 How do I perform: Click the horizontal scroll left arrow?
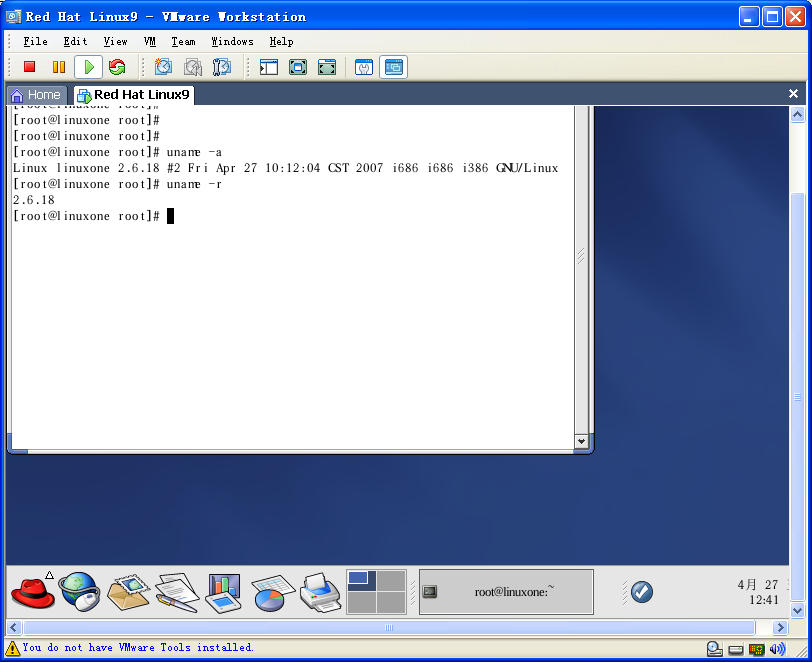[x=13, y=627]
